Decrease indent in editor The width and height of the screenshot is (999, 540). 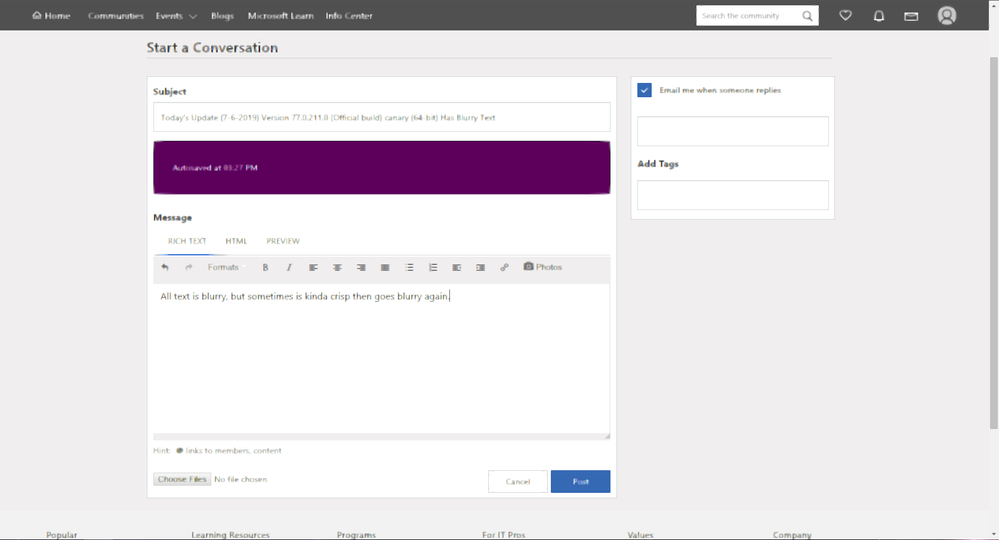[x=457, y=267]
